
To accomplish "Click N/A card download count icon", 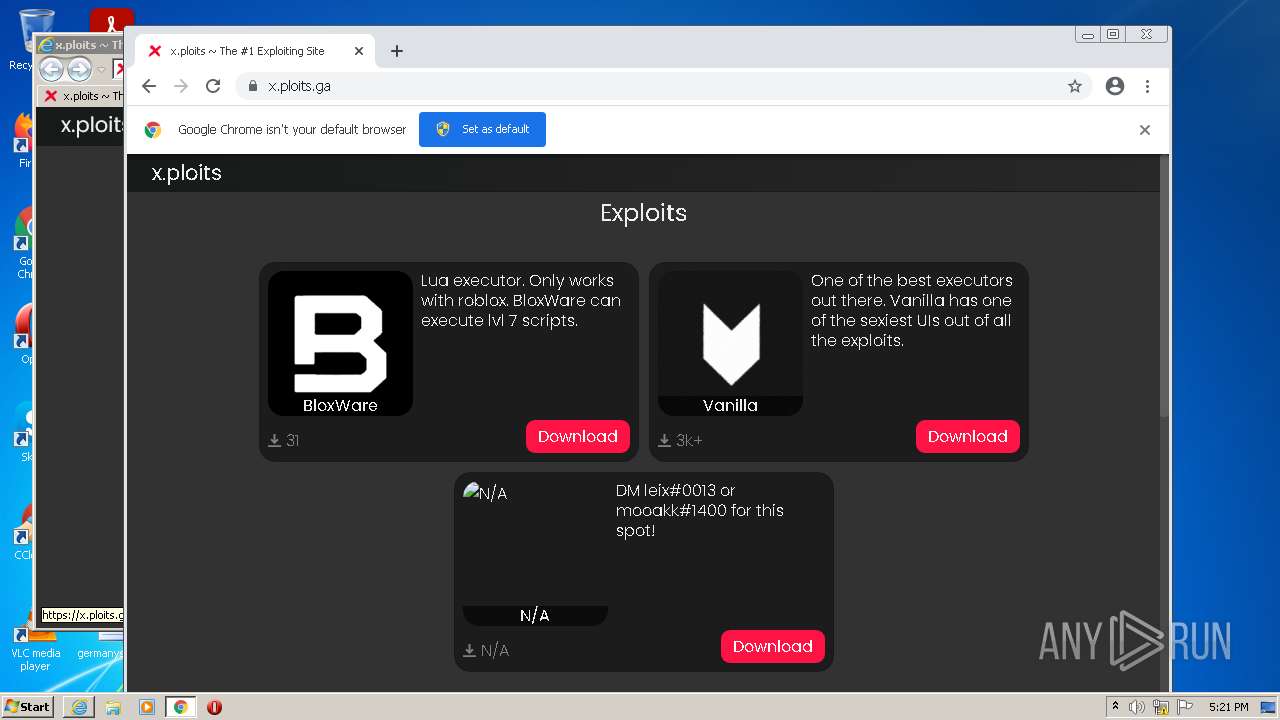I will pos(469,650).
